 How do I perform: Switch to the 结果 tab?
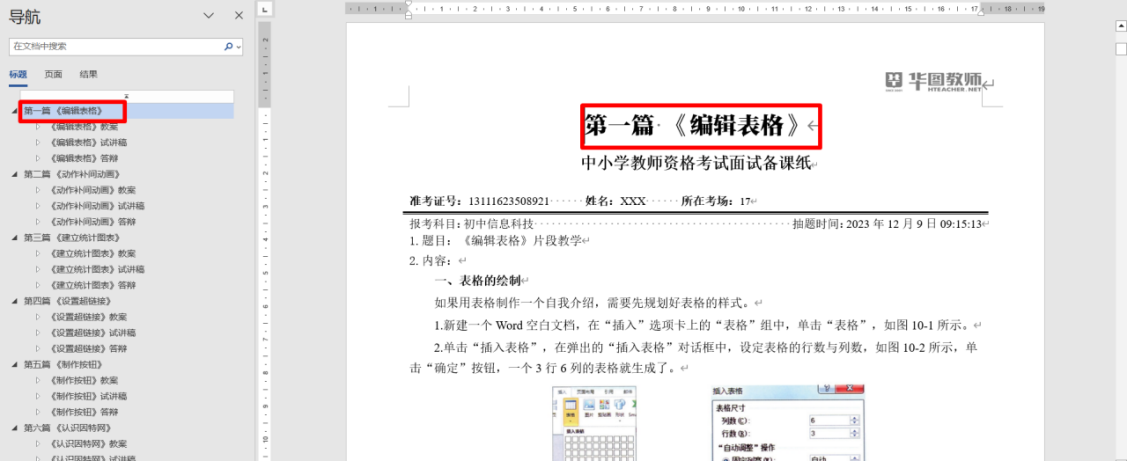pyautogui.click(x=89, y=75)
